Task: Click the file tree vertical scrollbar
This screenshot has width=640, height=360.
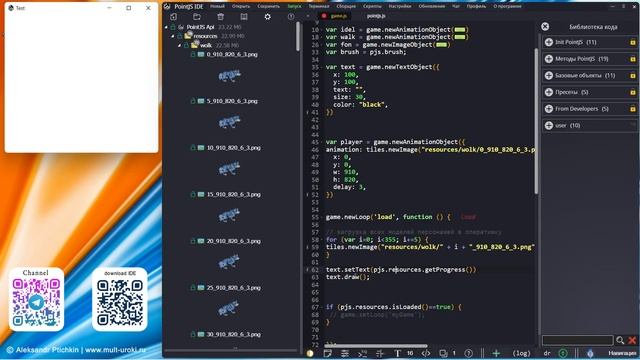Action: (298, 37)
